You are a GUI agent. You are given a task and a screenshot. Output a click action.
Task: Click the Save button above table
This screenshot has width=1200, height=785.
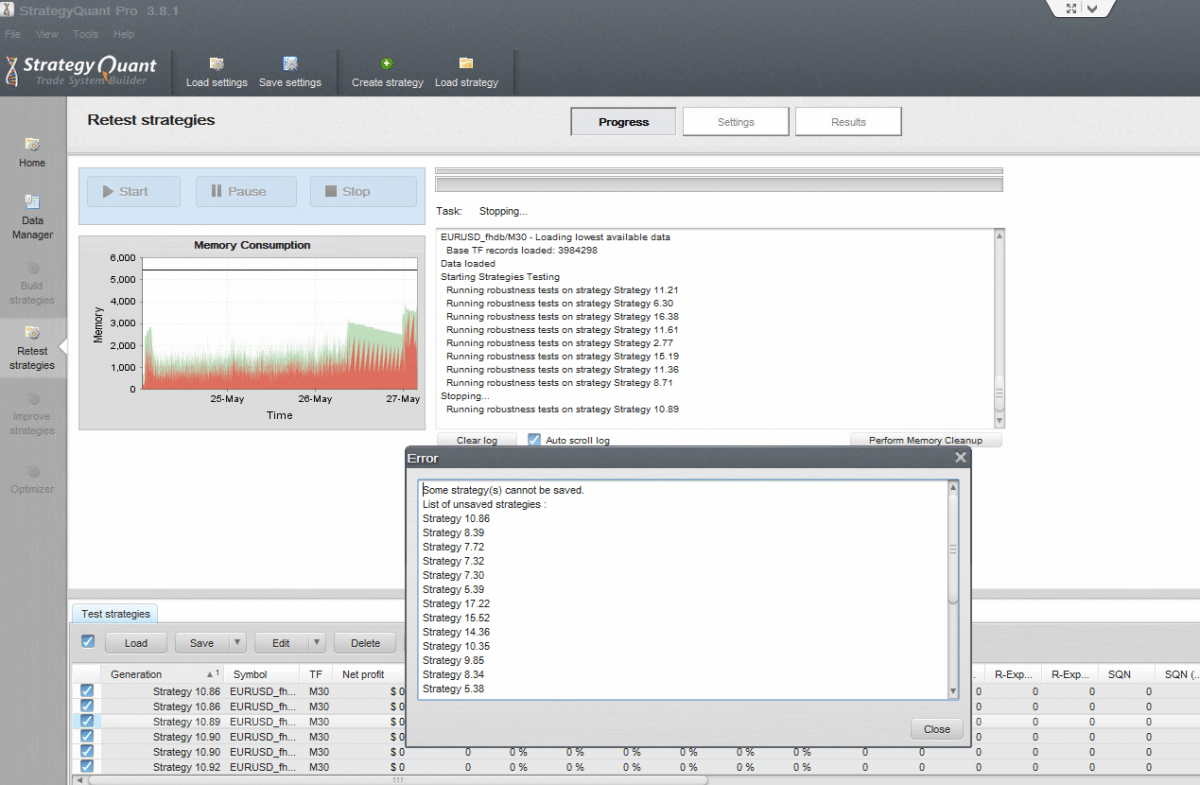(202, 643)
